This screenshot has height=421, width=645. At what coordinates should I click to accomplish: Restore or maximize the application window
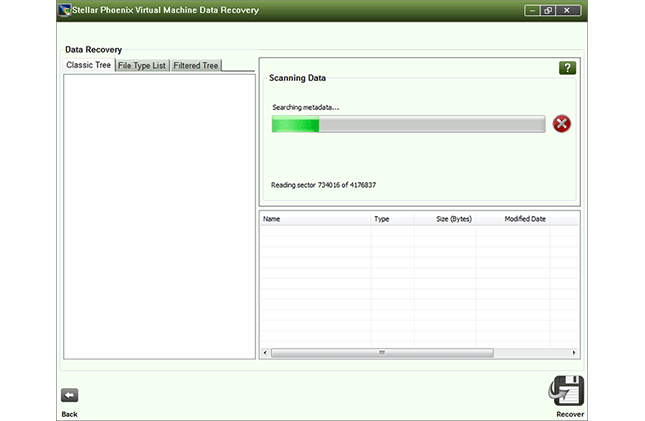pyautogui.click(x=549, y=10)
